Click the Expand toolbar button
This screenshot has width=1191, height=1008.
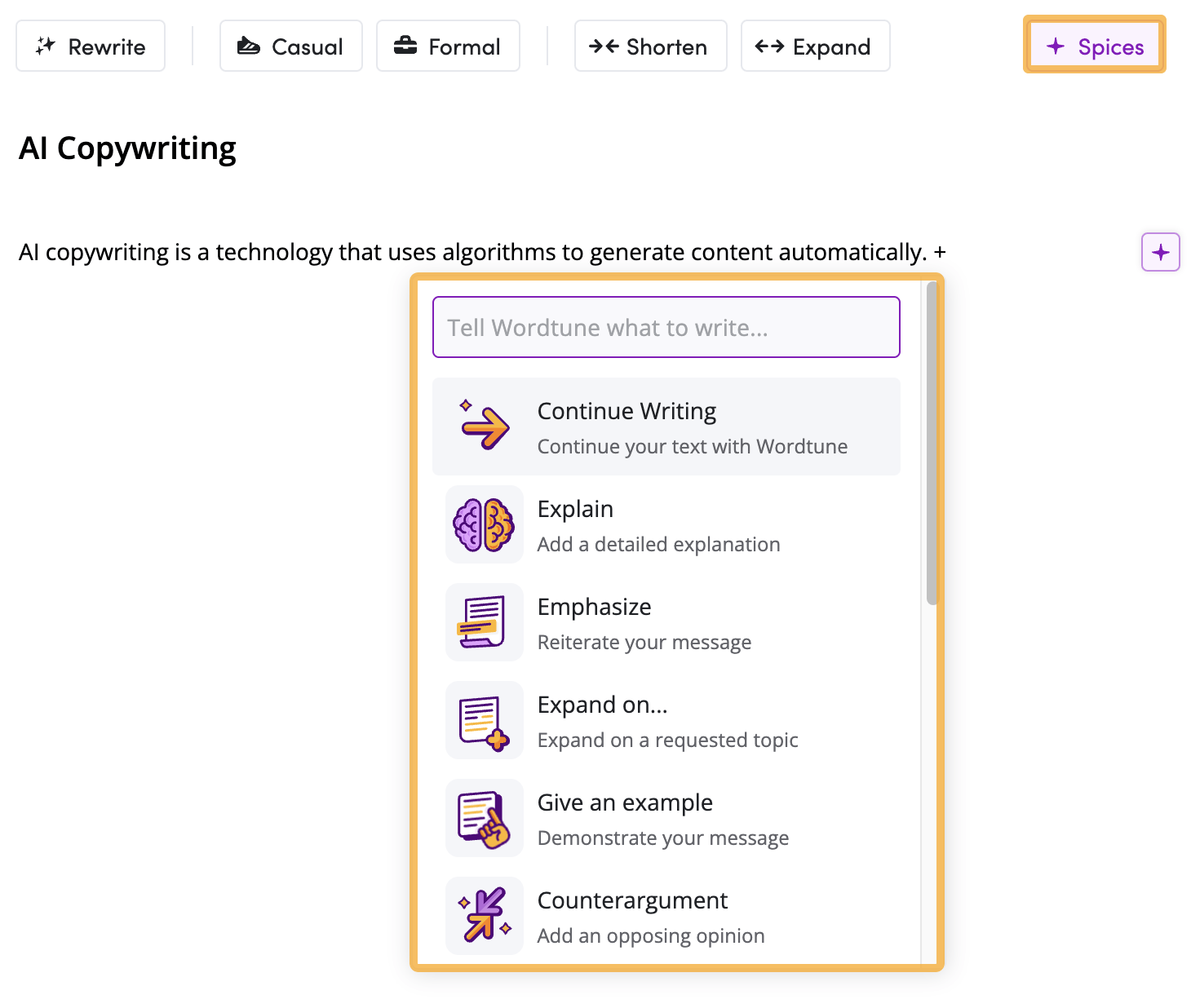pyautogui.click(x=815, y=46)
